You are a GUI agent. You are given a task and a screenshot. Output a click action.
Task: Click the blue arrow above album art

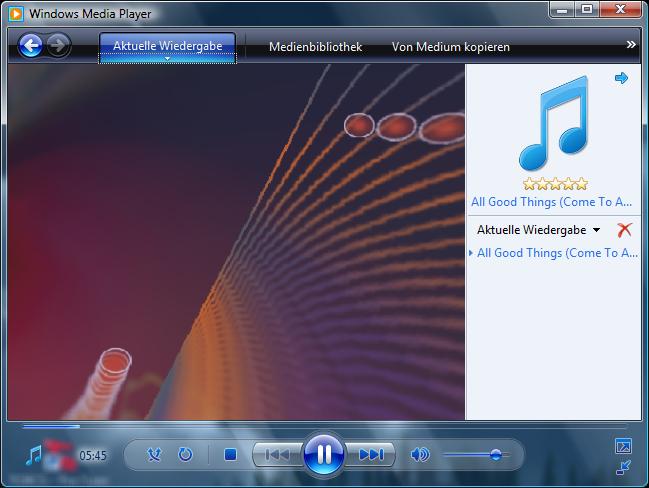click(621, 78)
